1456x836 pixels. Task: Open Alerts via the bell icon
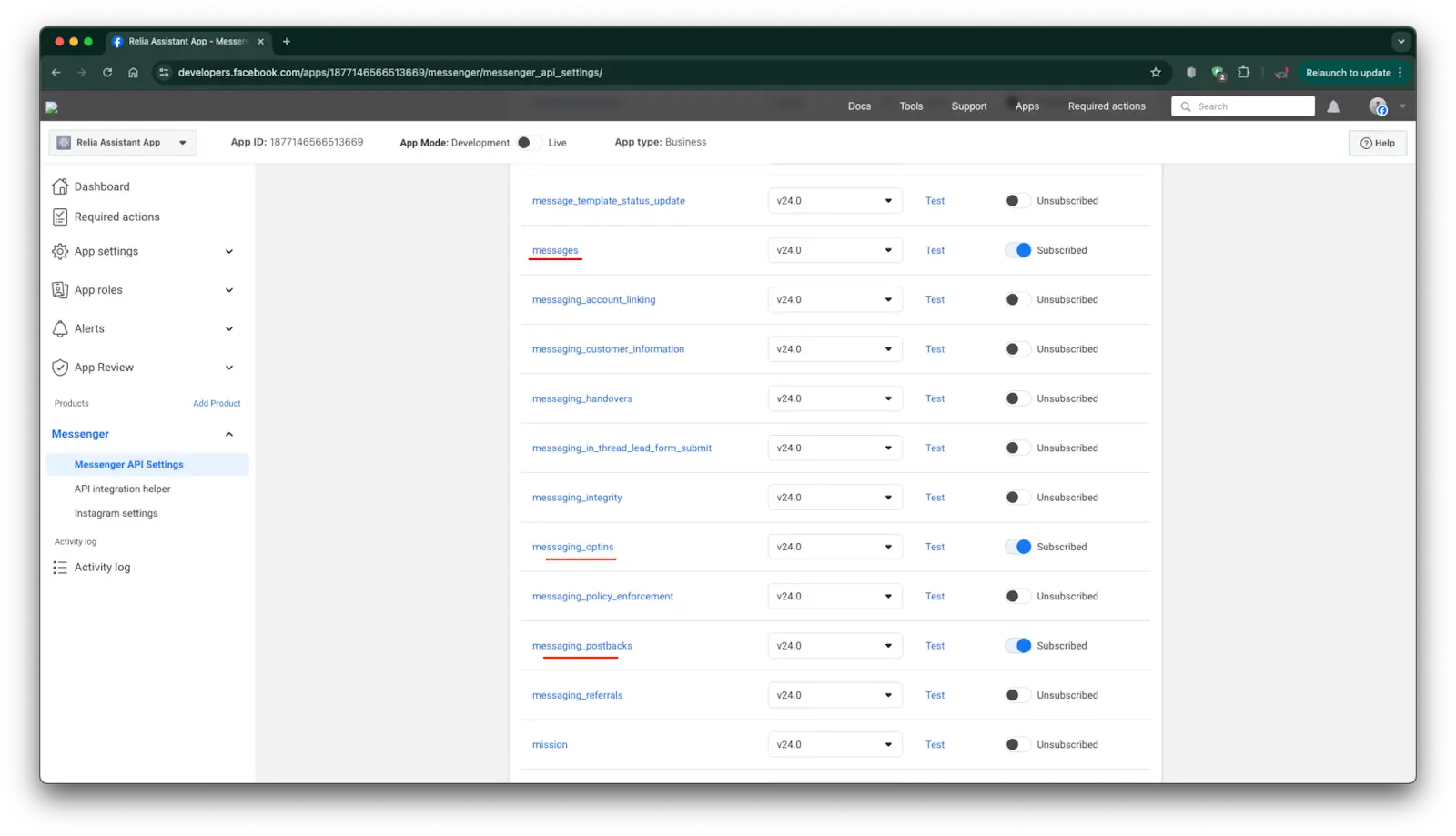(59, 328)
